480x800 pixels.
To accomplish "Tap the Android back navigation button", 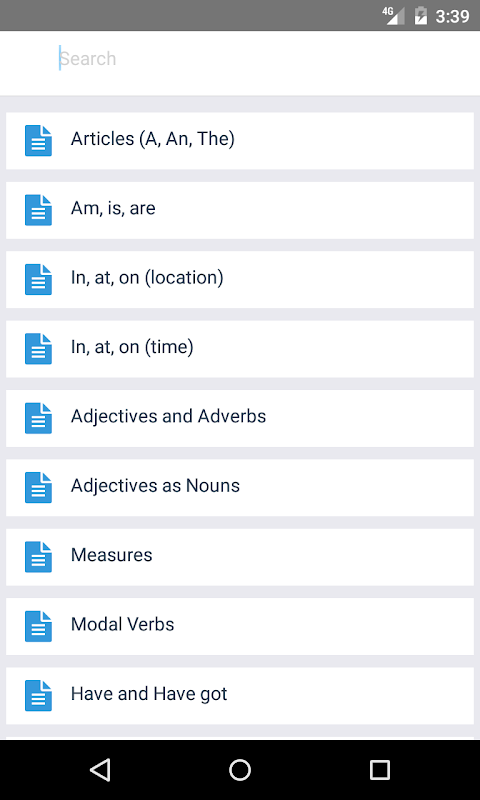I will [100, 769].
